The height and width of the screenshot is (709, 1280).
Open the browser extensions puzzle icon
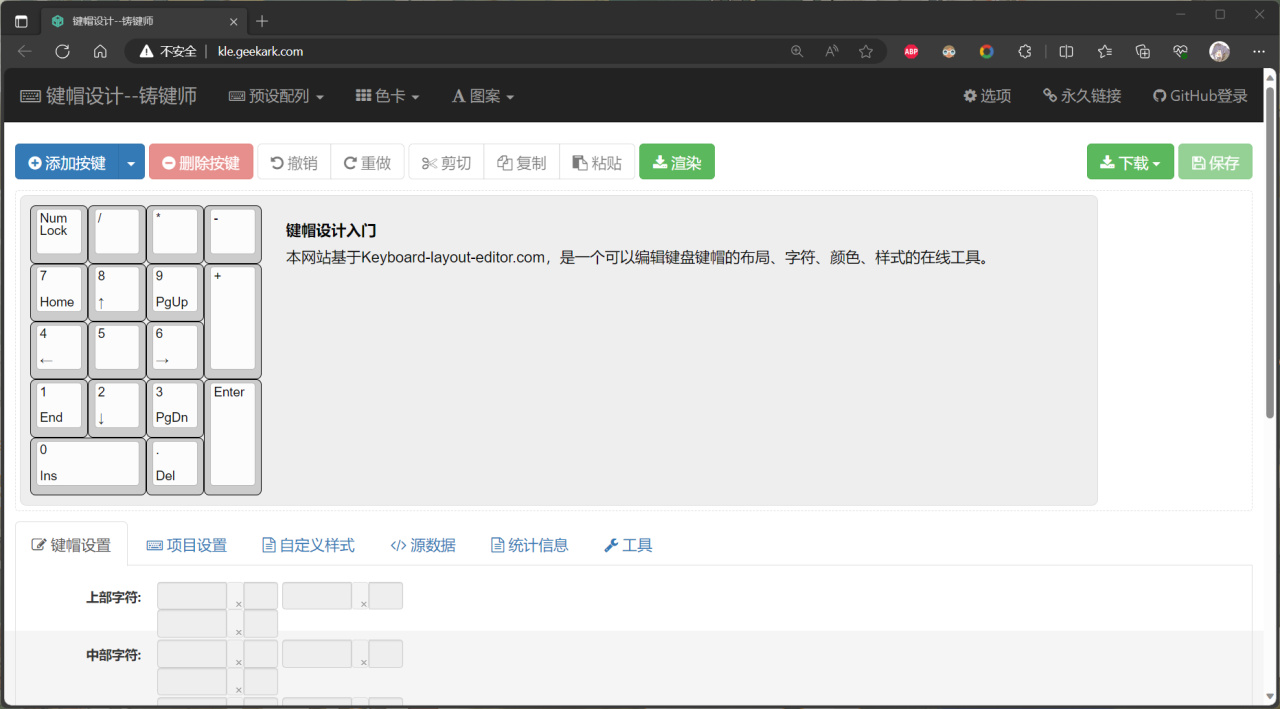click(x=1025, y=51)
